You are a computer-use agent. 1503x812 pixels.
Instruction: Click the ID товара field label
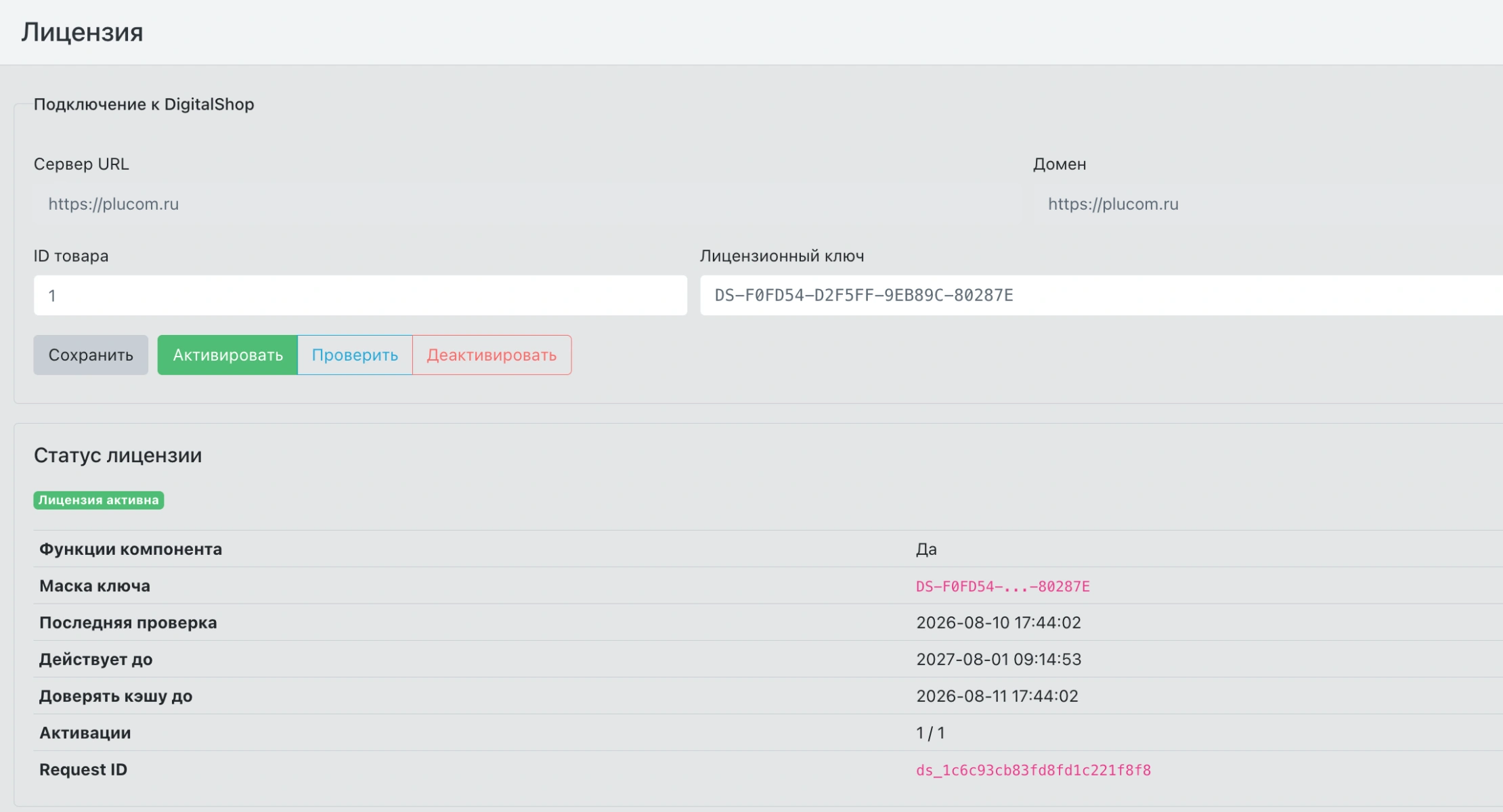click(71, 256)
